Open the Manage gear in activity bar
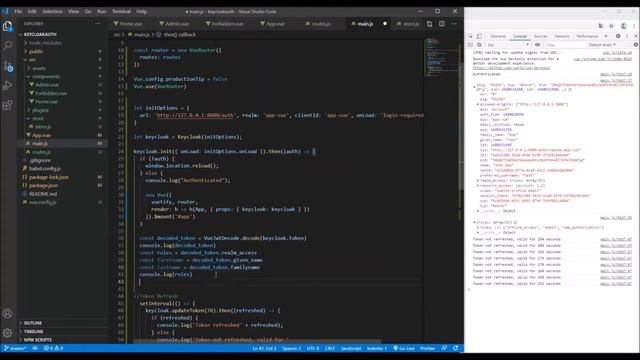Viewport: 640px width, 360px height. [7, 333]
